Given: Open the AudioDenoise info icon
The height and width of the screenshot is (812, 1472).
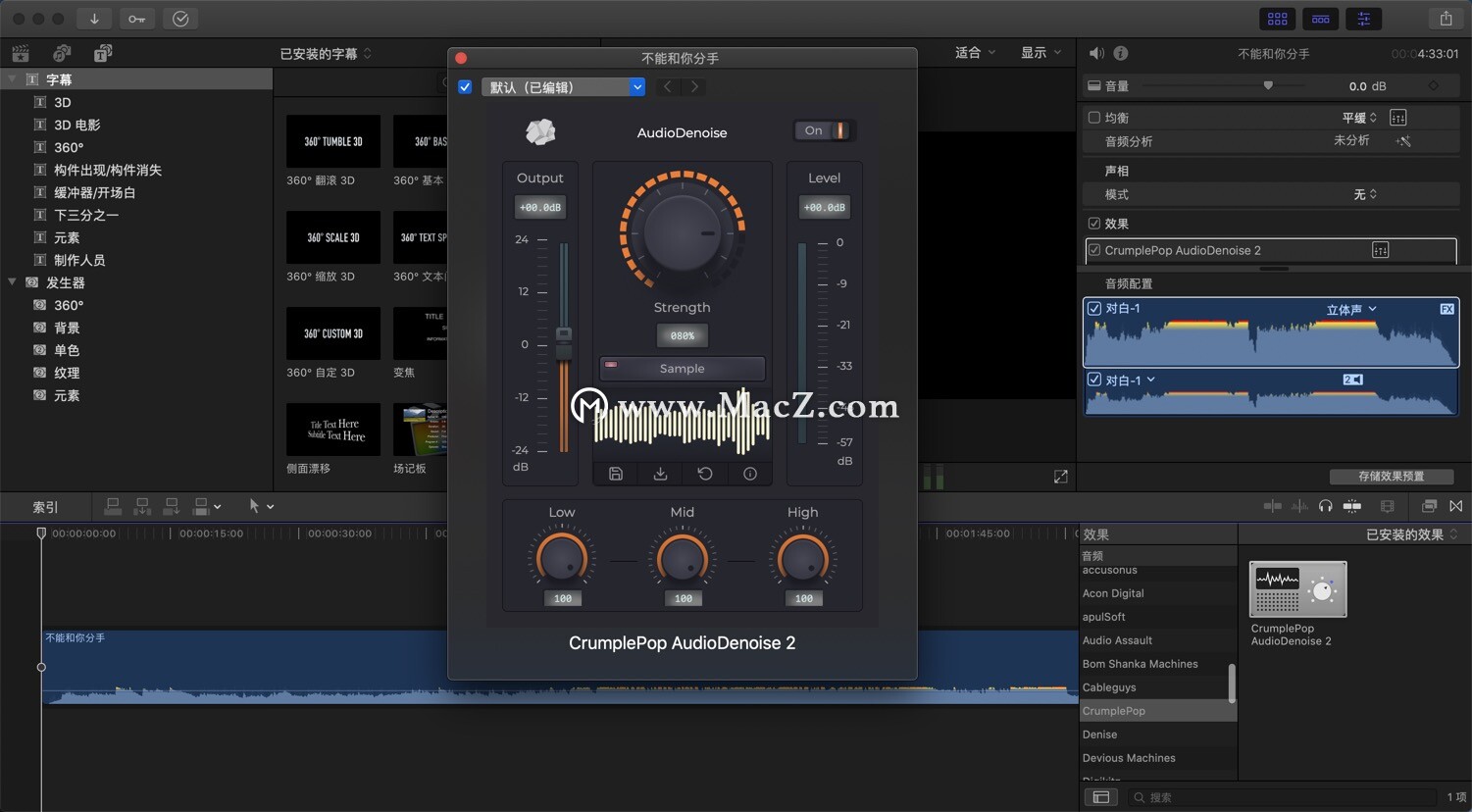Looking at the screenshot, I should point(750,474).
